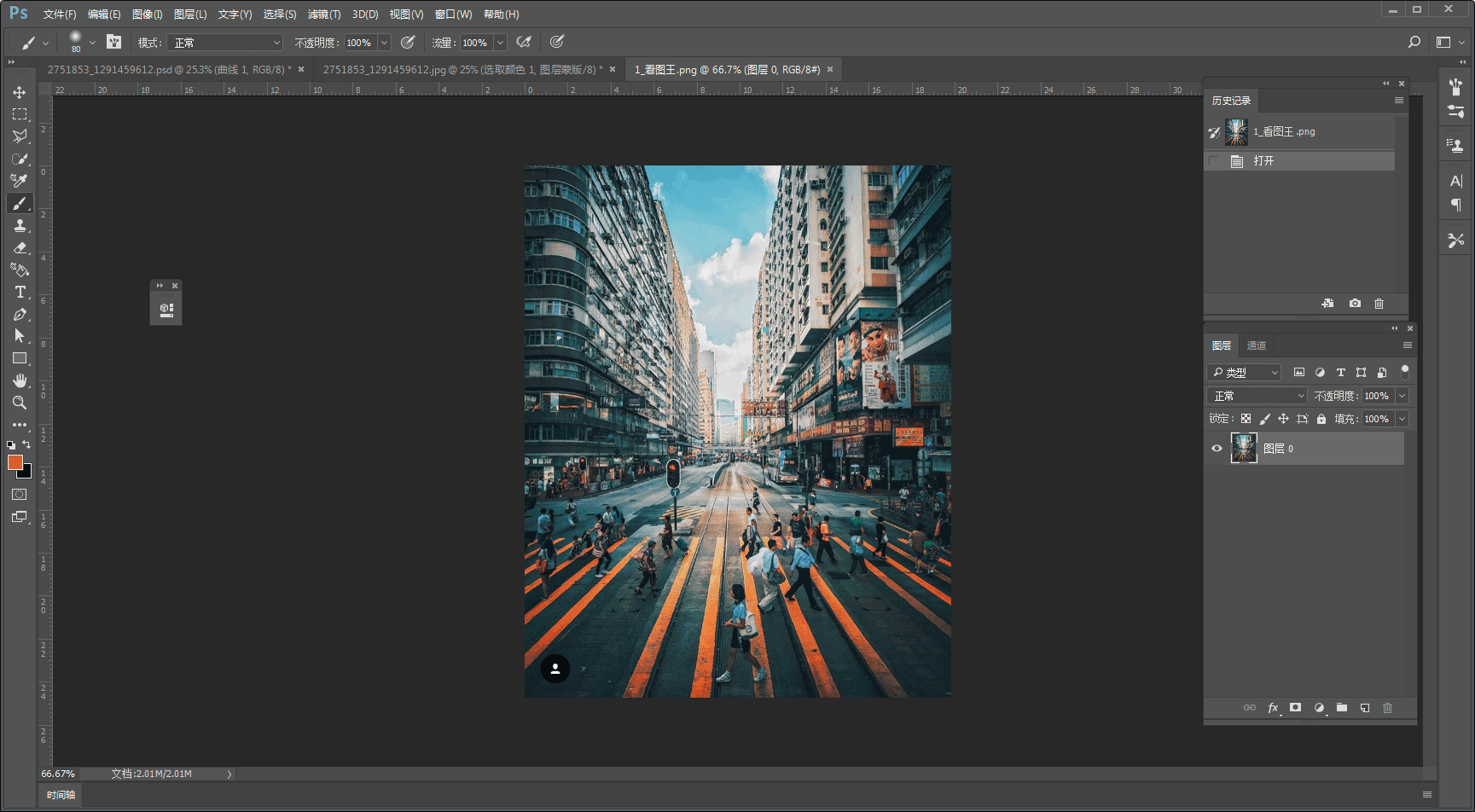Toggle lock transparent pixels icon

click(1246, 419)
